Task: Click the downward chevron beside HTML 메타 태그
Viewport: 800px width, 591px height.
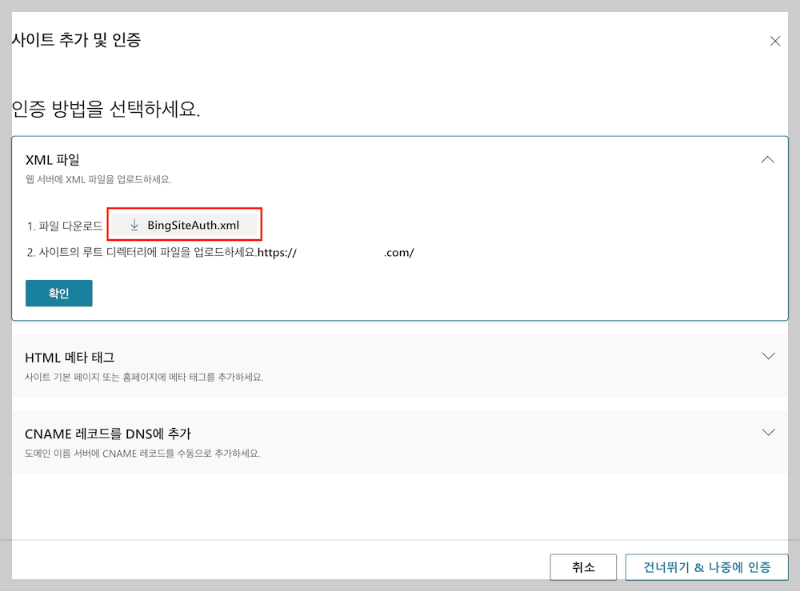Action: pyautogui.click(x=768, y=355)
